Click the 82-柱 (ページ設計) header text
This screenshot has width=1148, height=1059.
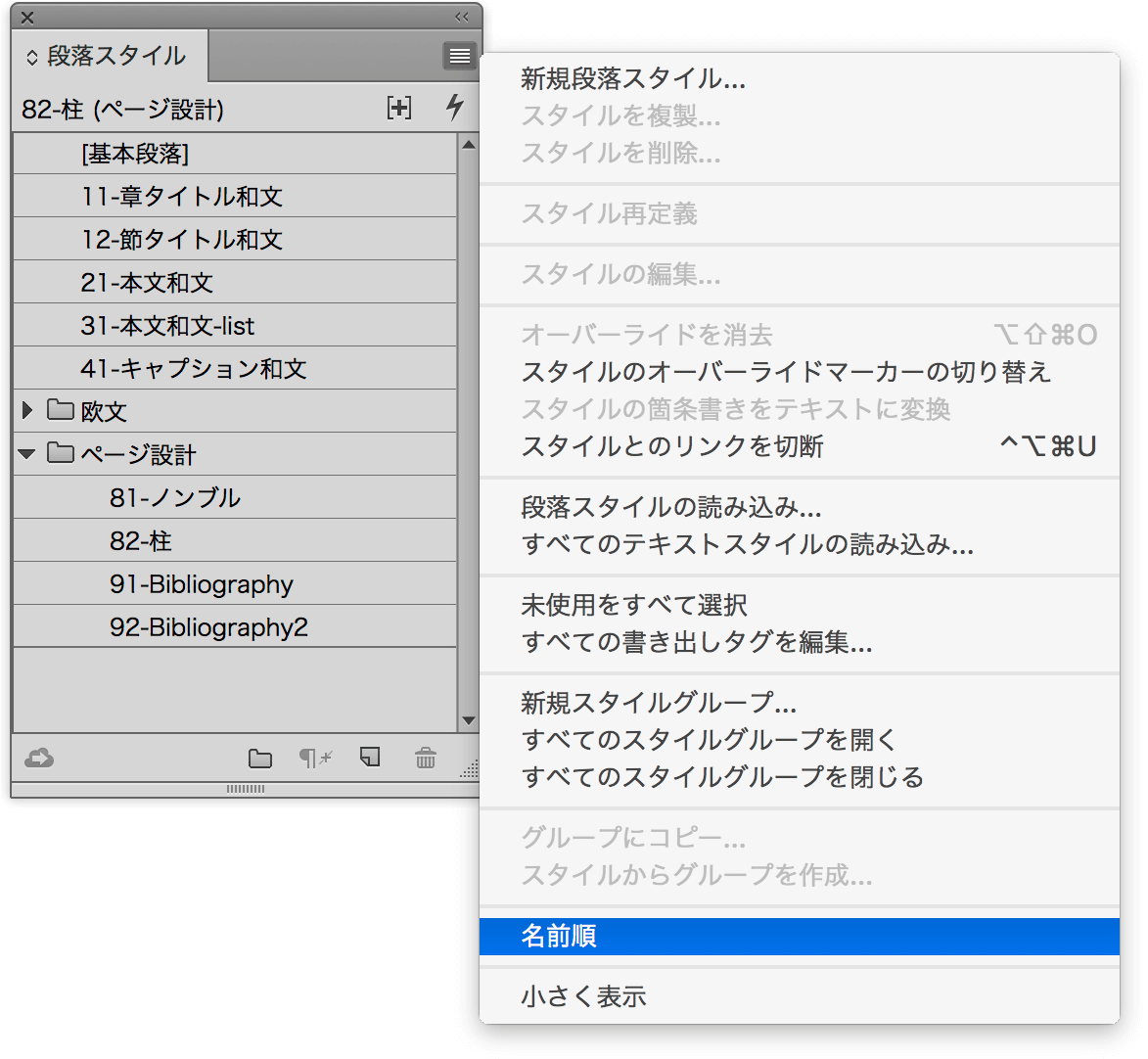point(123,109)
